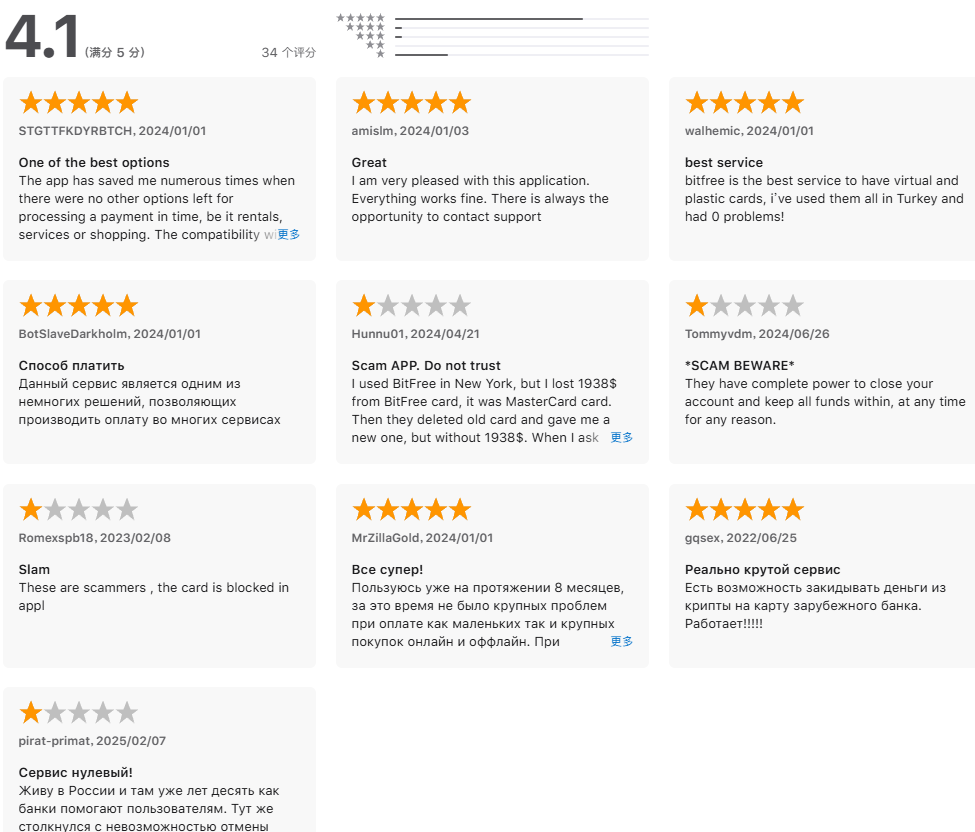This screenshot has width=975, height=832.
Task: Click the five-star rating distribution bar
Action: (x=521, y=19)
